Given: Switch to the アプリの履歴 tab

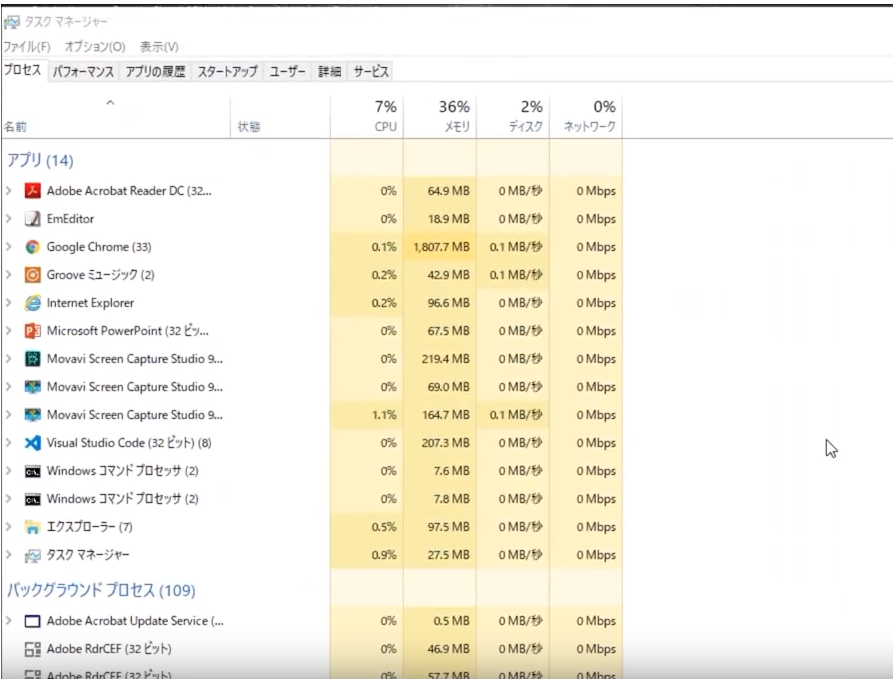Looking at the screenshot, I should click(155, 72).
